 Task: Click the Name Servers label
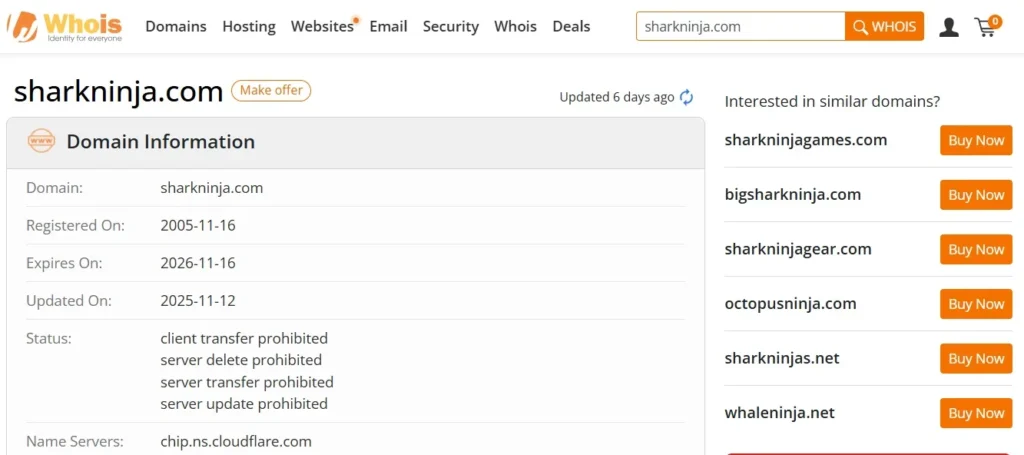tap(74, 442)
